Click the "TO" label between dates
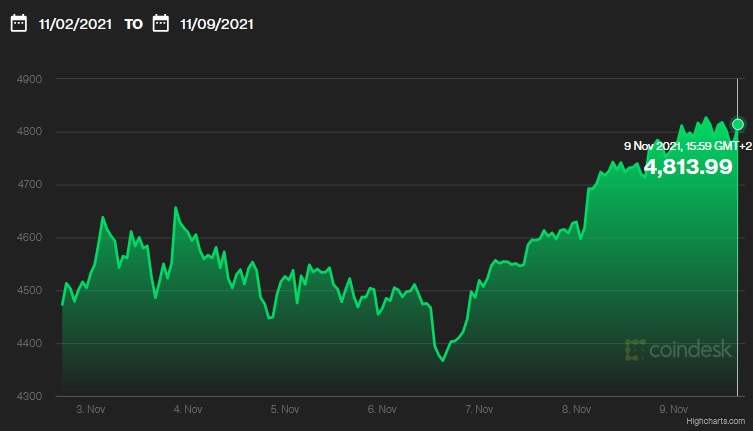 point(133,23)
